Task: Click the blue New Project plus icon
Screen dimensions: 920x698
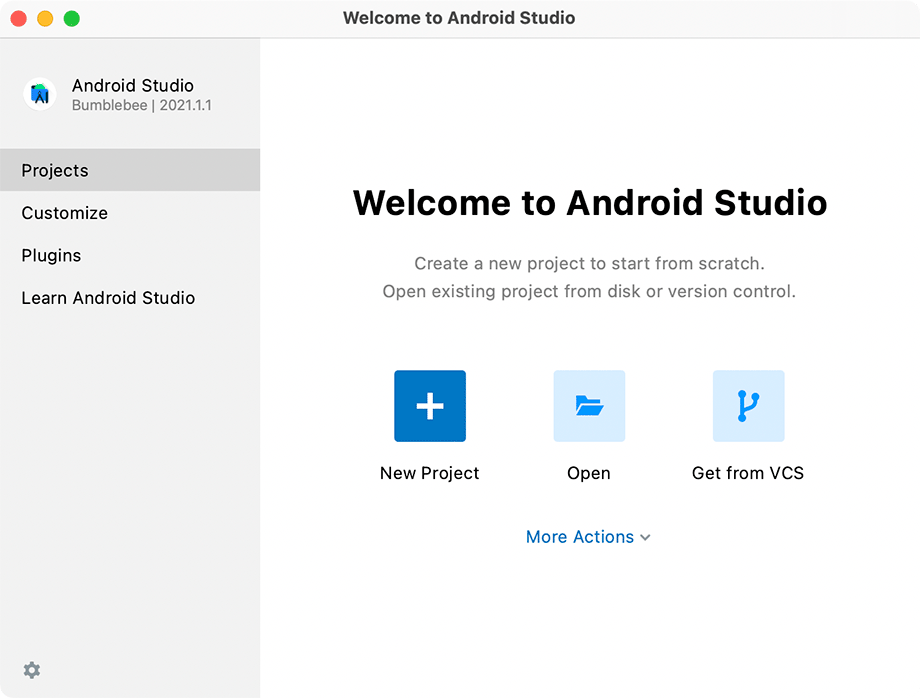Action: click(430, 406)
